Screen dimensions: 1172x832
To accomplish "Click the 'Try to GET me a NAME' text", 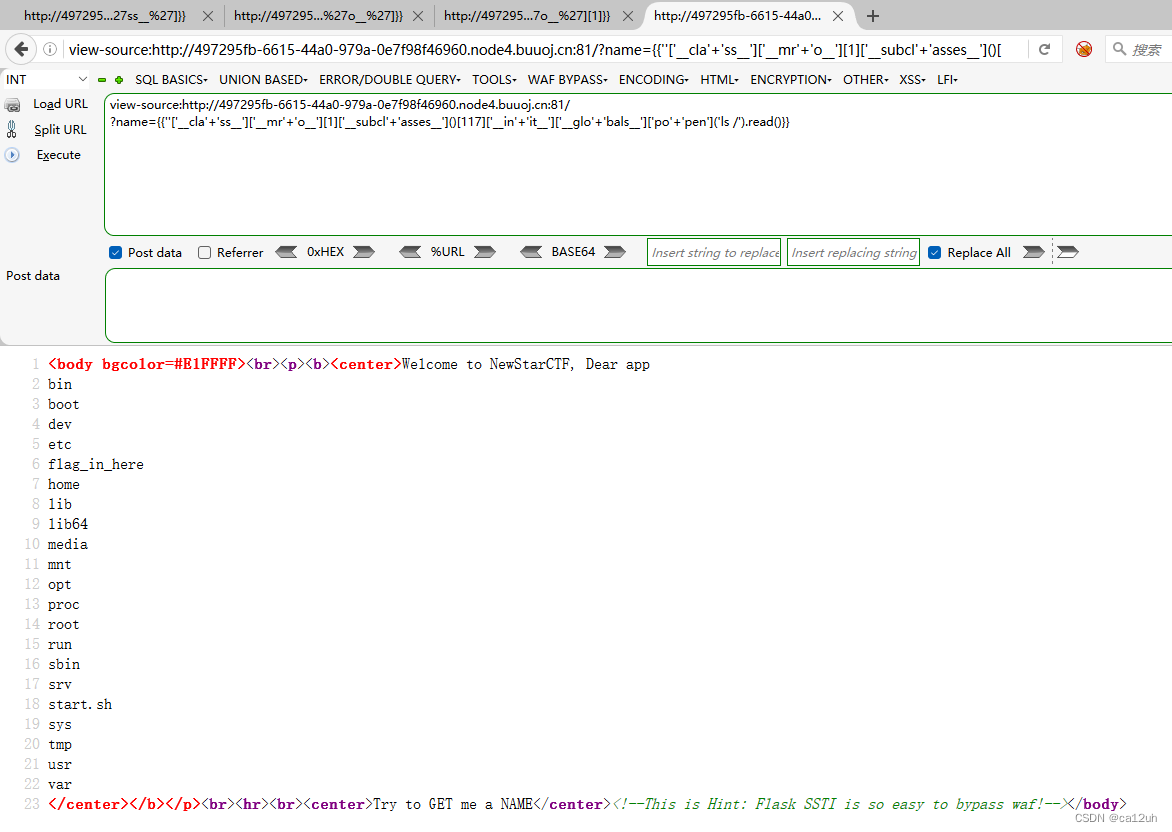I will click(x=453, y=804).
